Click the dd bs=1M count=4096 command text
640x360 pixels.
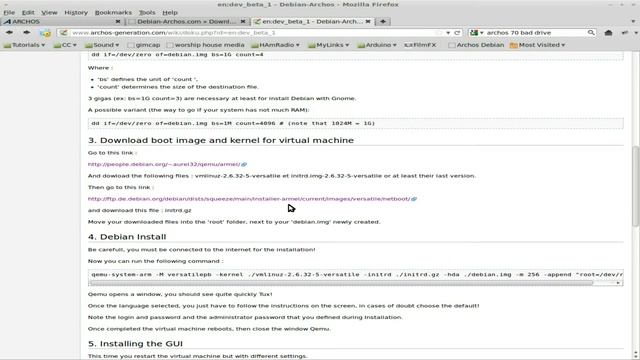coord(233,123)
